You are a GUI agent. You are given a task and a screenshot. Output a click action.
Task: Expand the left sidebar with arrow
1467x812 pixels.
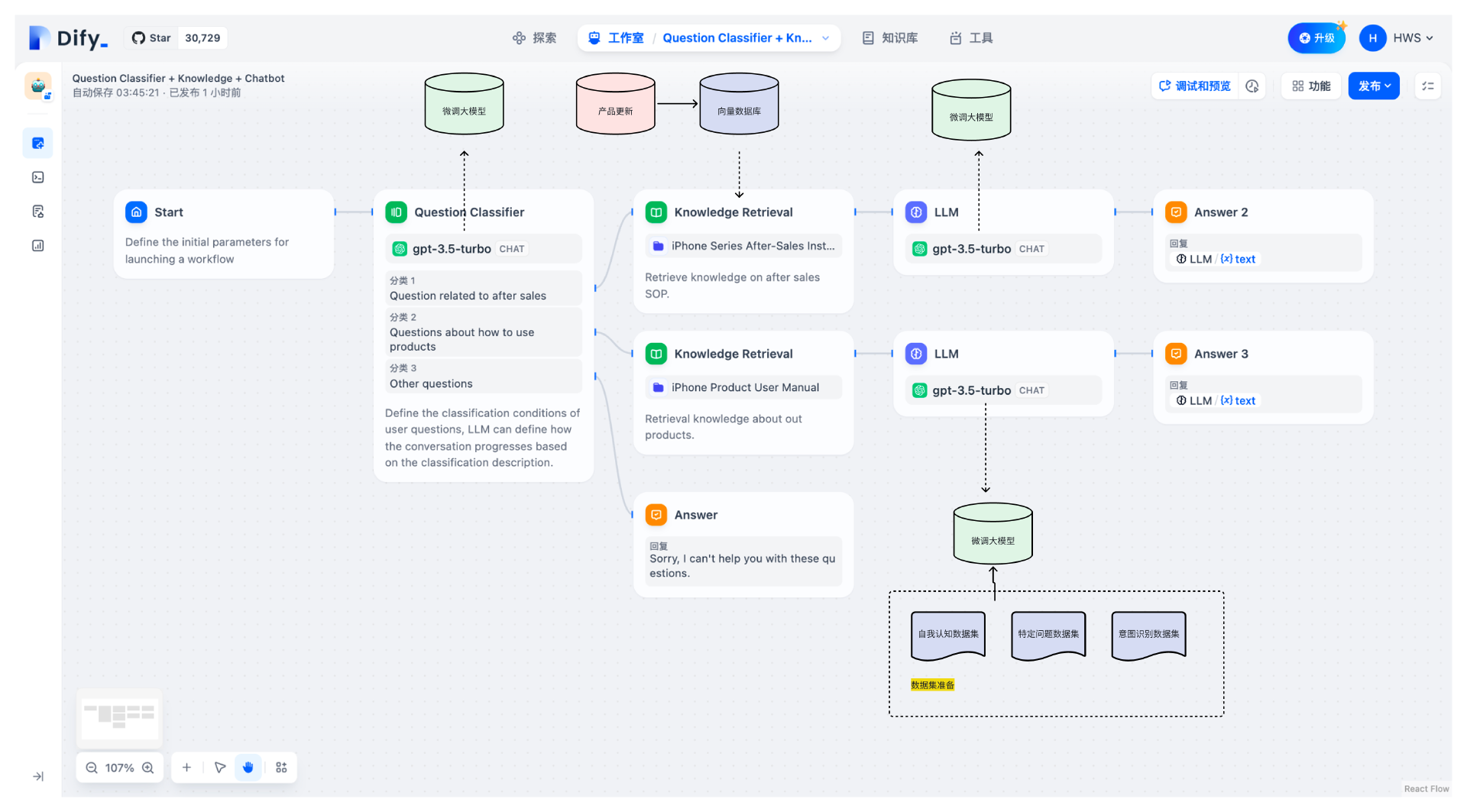(37, 776)
